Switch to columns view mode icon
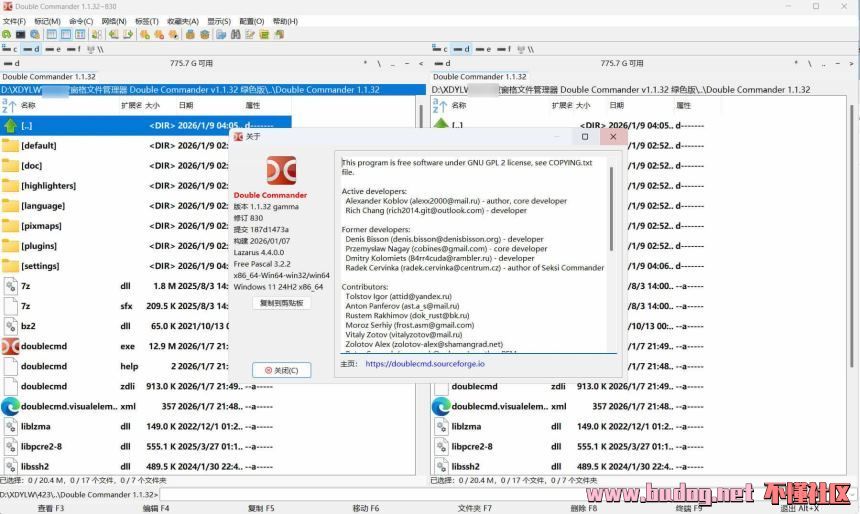This screenshot has width=860, height=514. [x=66, y=35]
